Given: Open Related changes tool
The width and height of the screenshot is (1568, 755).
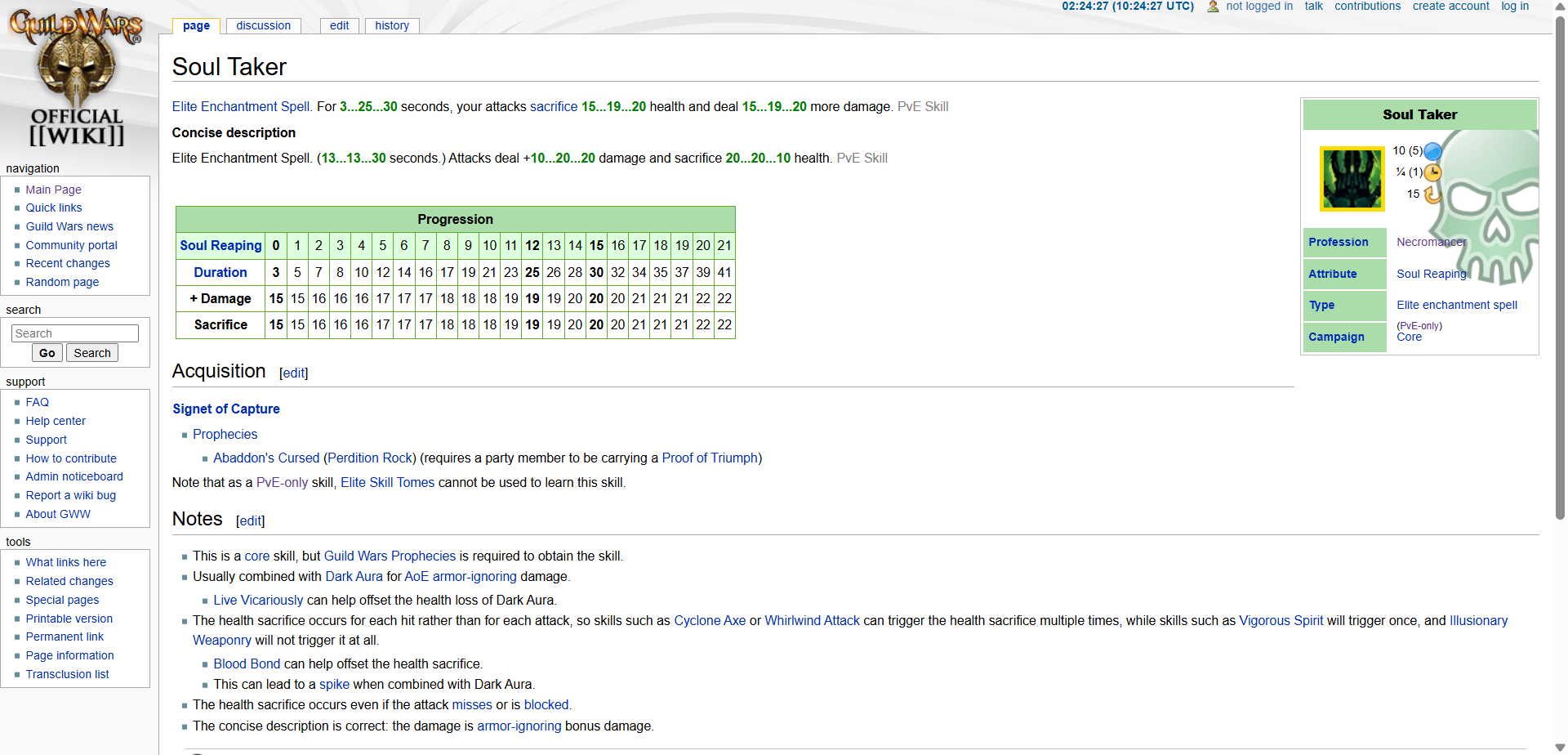Looking at the screenshot, I should (69, 581).
